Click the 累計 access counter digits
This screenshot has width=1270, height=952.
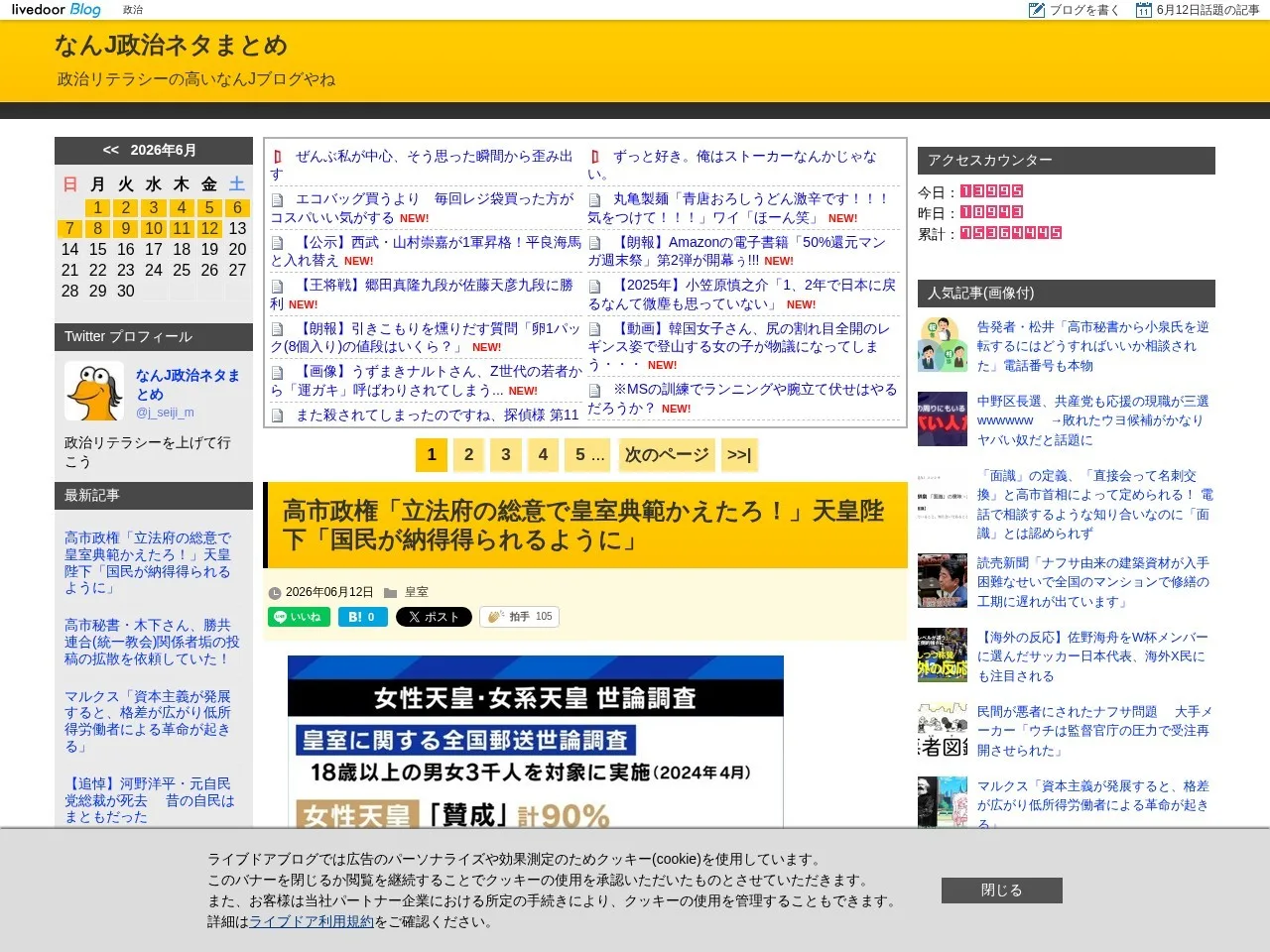point(1010,233)
